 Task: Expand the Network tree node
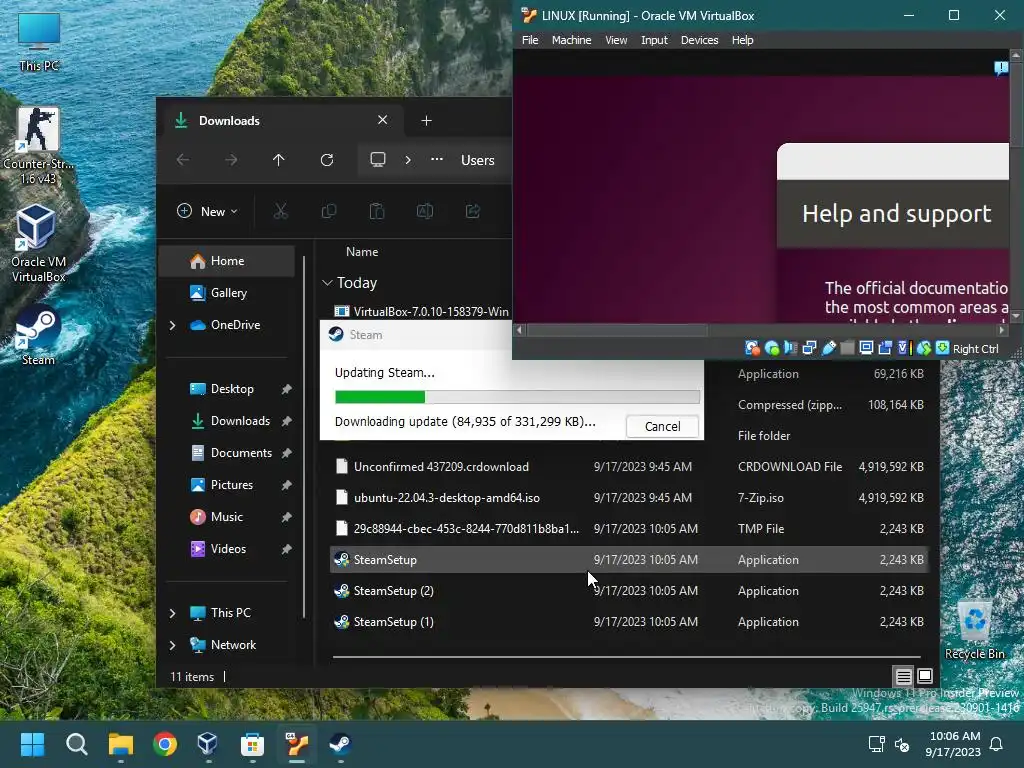coord(172,645)
